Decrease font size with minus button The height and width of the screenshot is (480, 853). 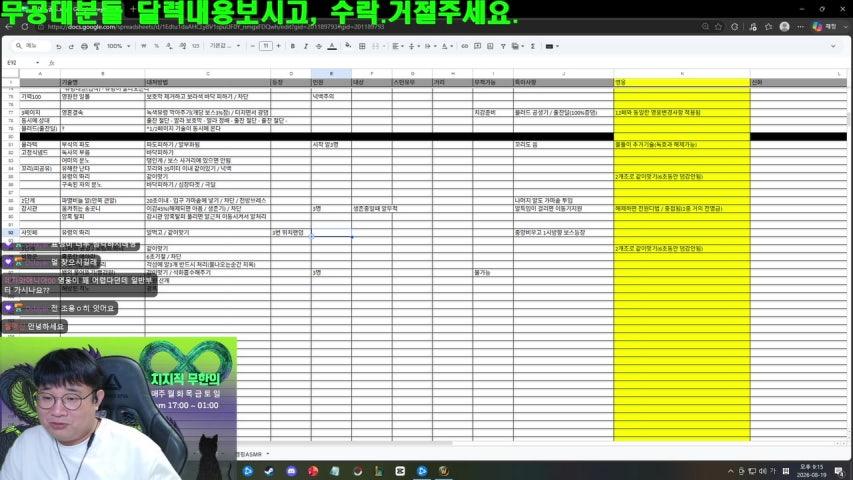coord(253,46)
